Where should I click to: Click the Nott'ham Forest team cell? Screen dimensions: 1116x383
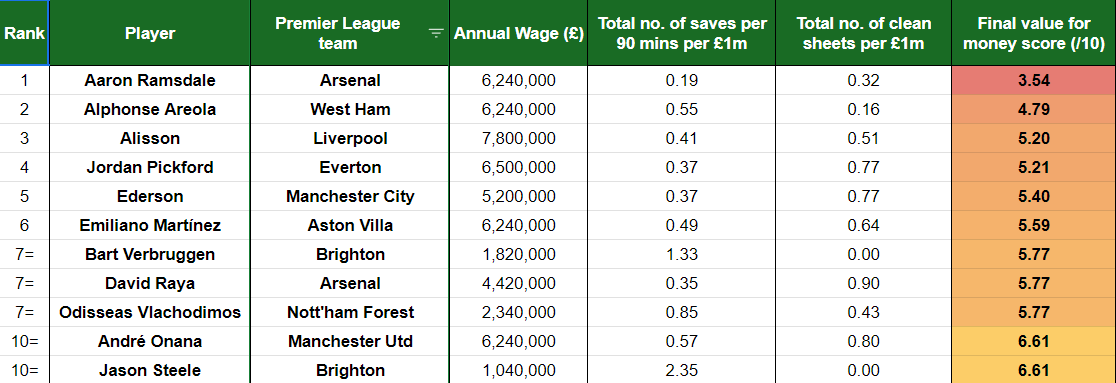coord(350,312)
